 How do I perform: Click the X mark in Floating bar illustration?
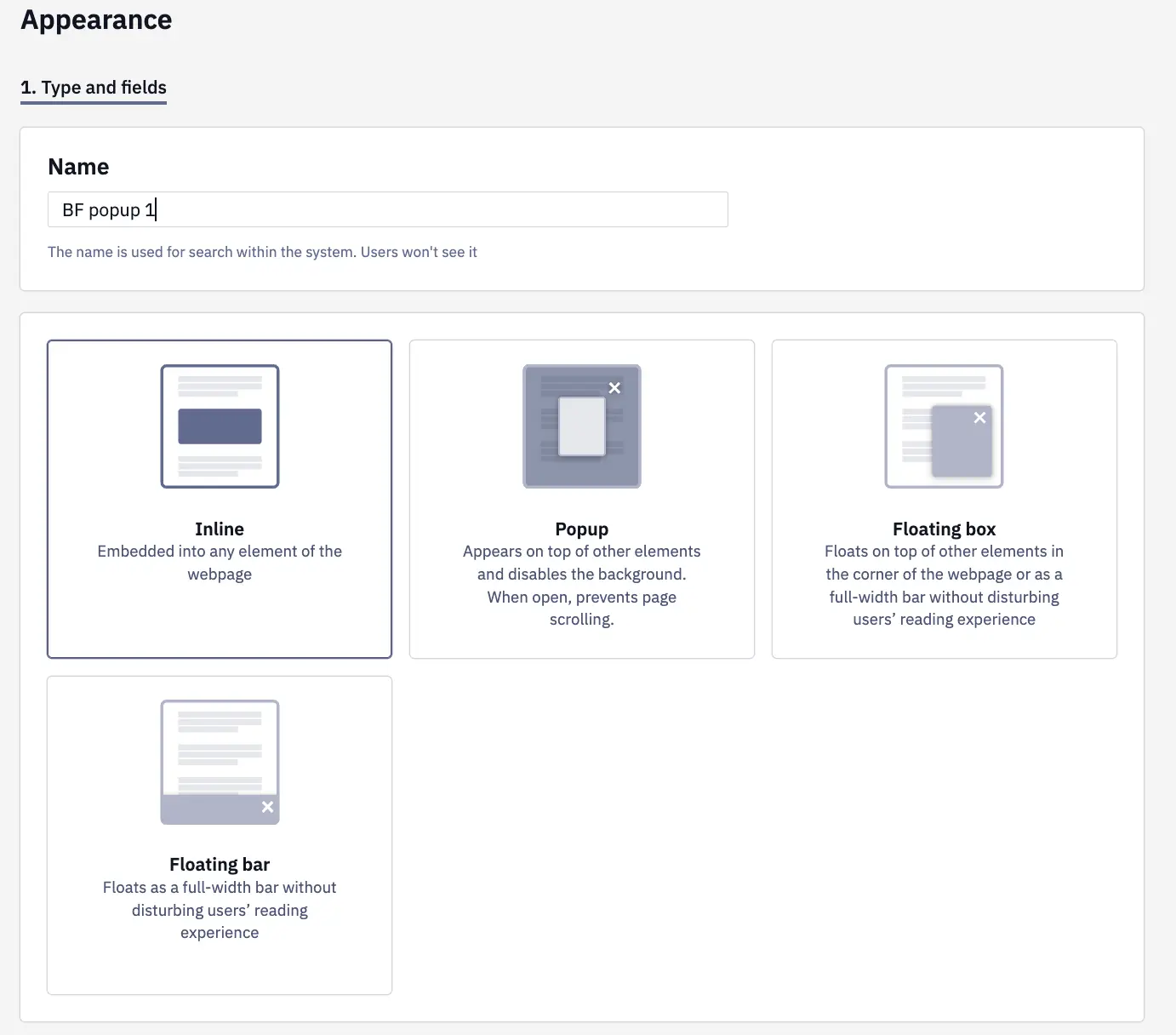(267, 807)
